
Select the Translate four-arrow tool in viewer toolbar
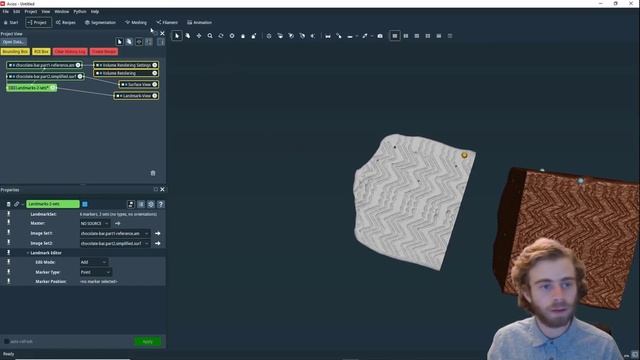click(x=199, y=36)
